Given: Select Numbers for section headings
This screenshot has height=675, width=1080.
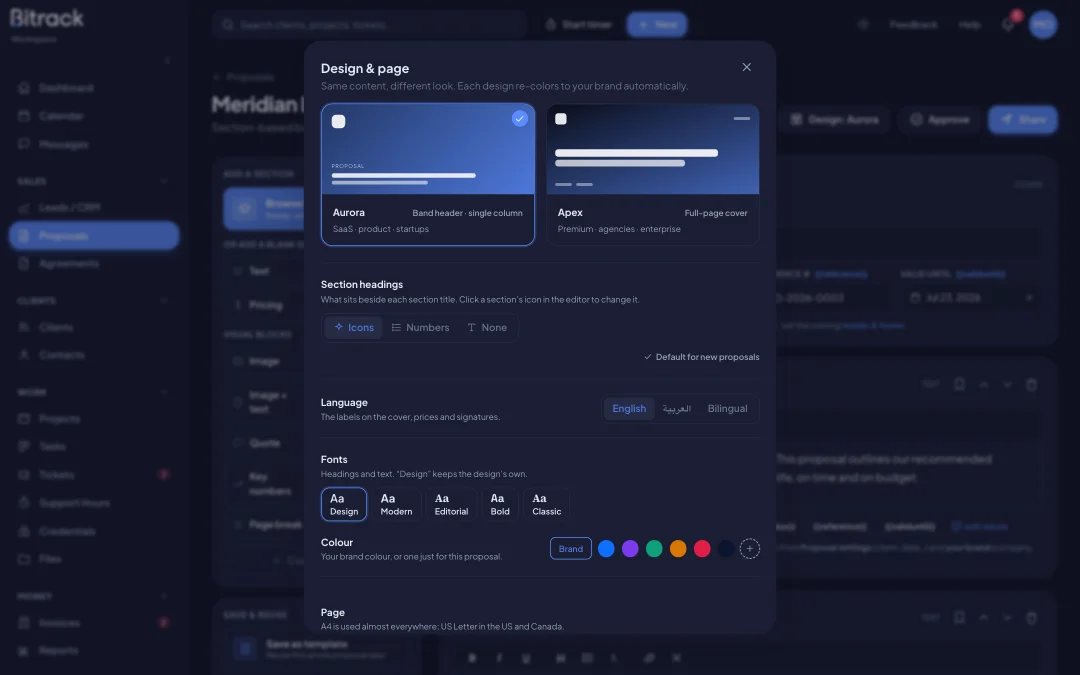Looking at the screenshot, I should coord(420,327).
